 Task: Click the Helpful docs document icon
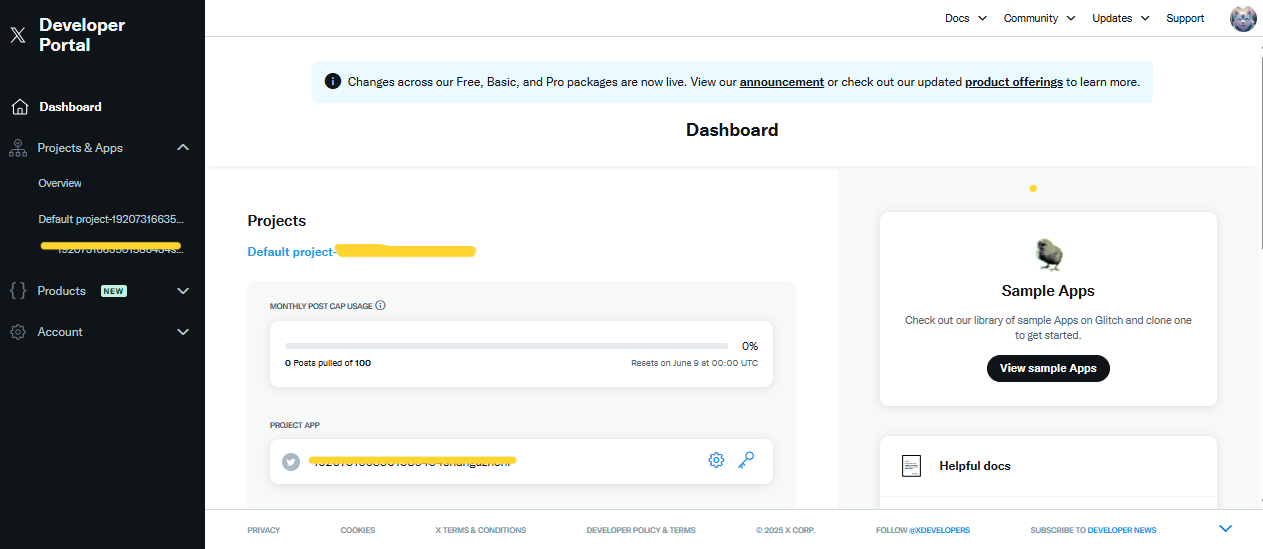(x=911, y=466)
